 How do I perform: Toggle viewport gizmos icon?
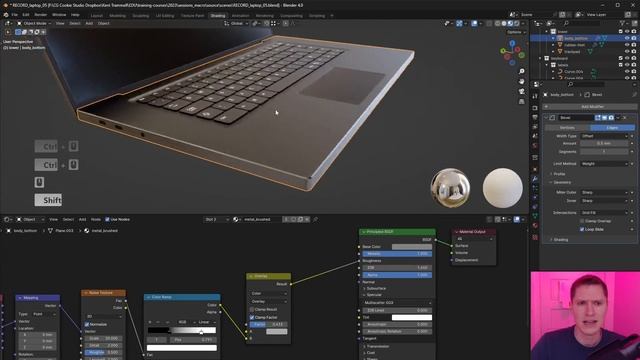click(459, 24)
